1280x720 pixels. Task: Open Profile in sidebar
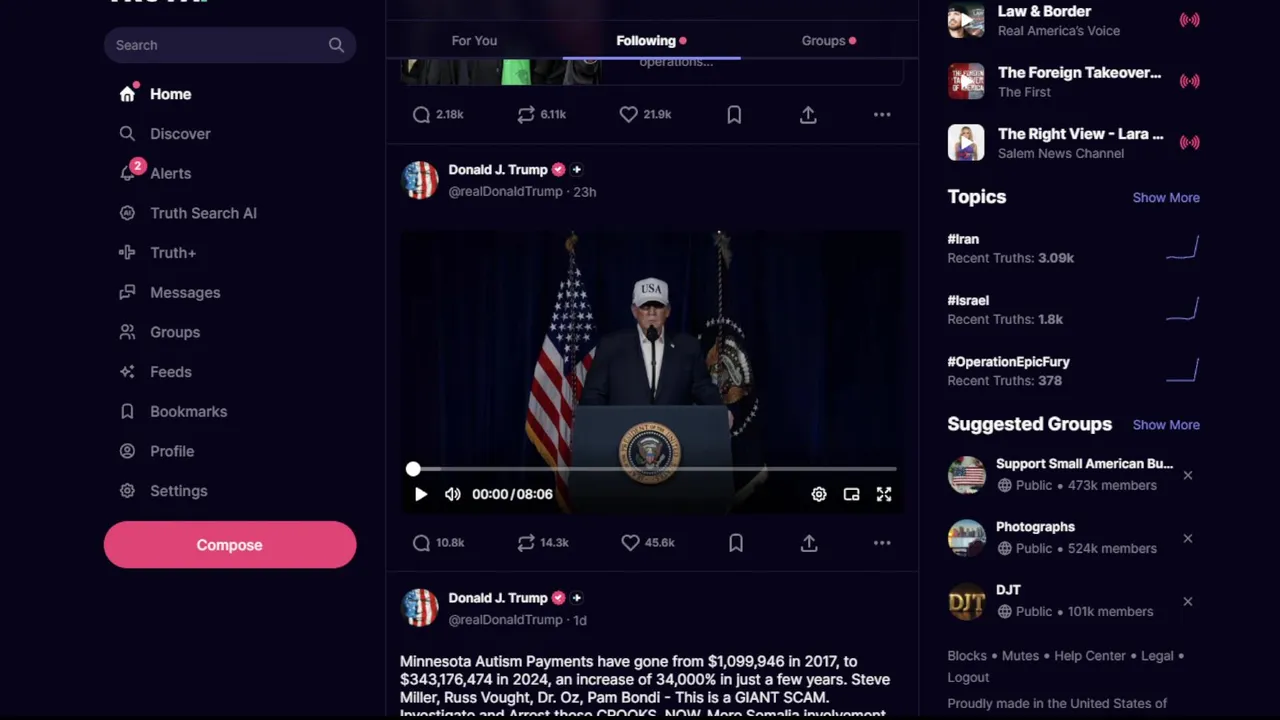[157, 451]
